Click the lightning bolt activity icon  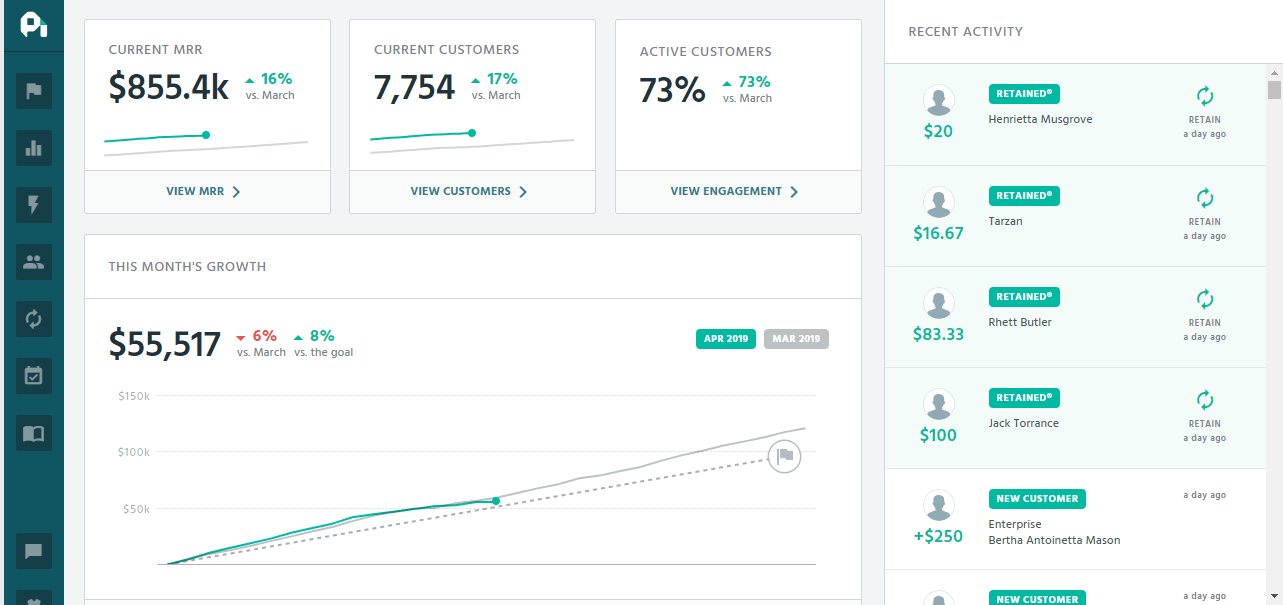coord(33,205)
